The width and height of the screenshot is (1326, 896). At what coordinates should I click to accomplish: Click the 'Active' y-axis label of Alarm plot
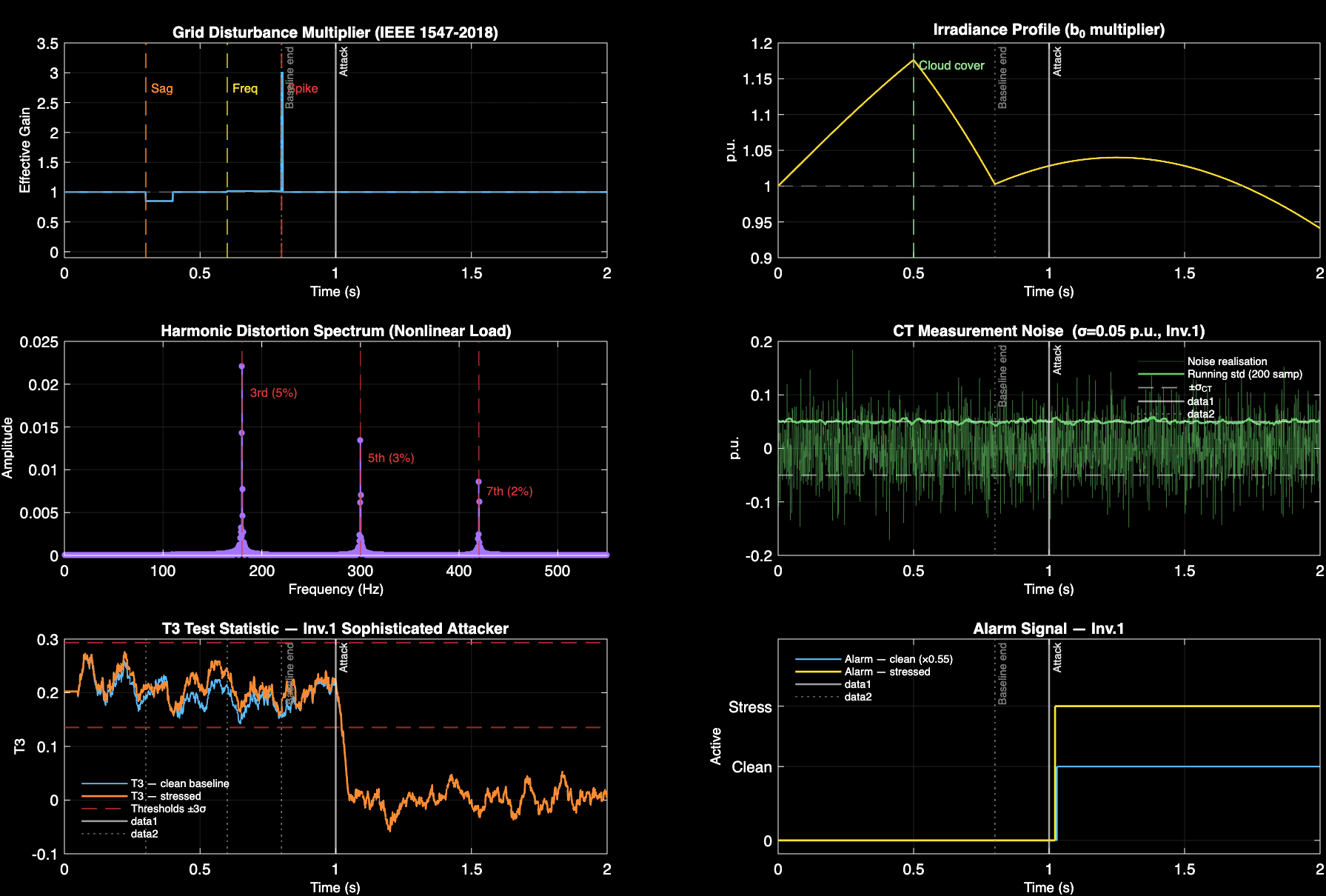[x=716, y=746]
